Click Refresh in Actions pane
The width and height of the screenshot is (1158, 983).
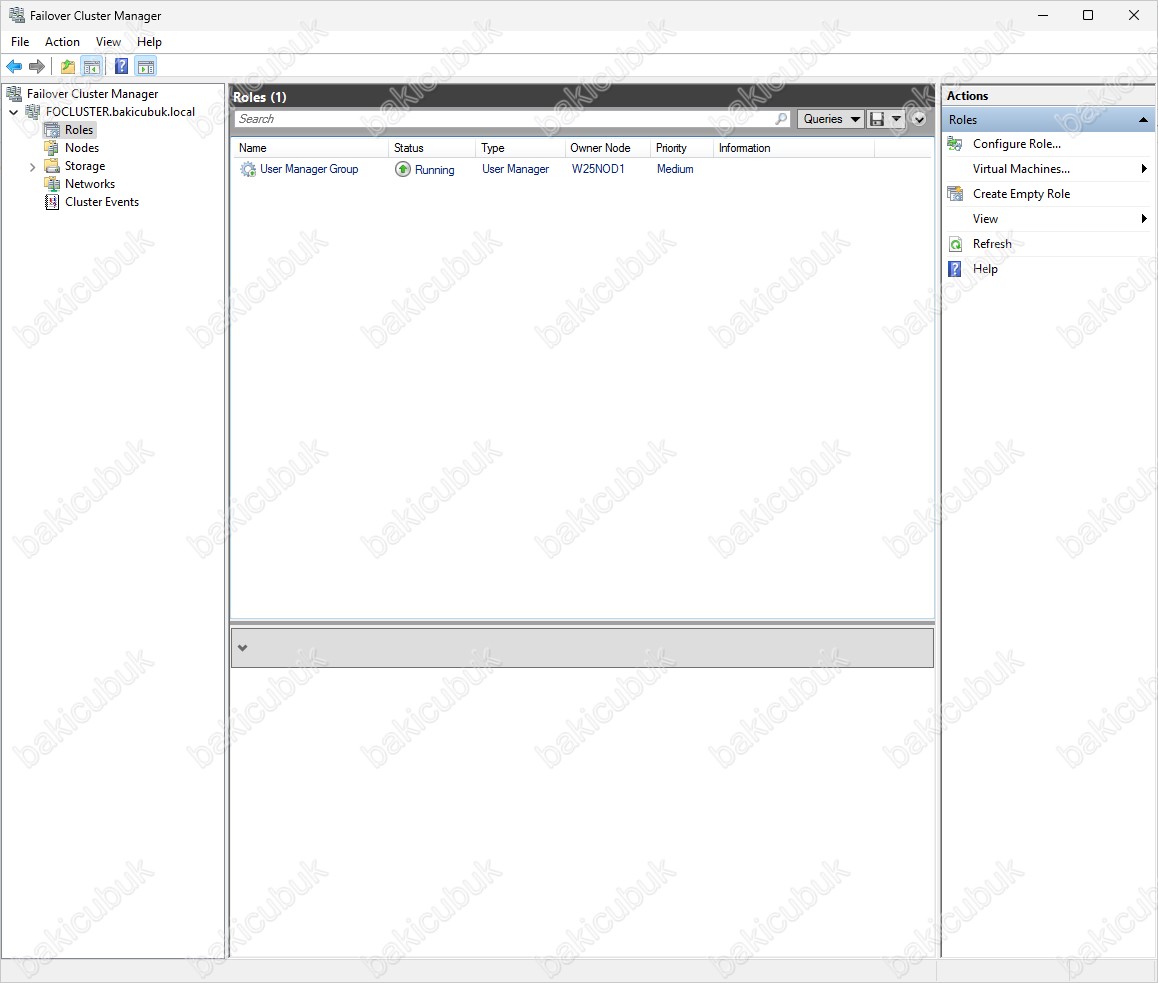point(992,244)
